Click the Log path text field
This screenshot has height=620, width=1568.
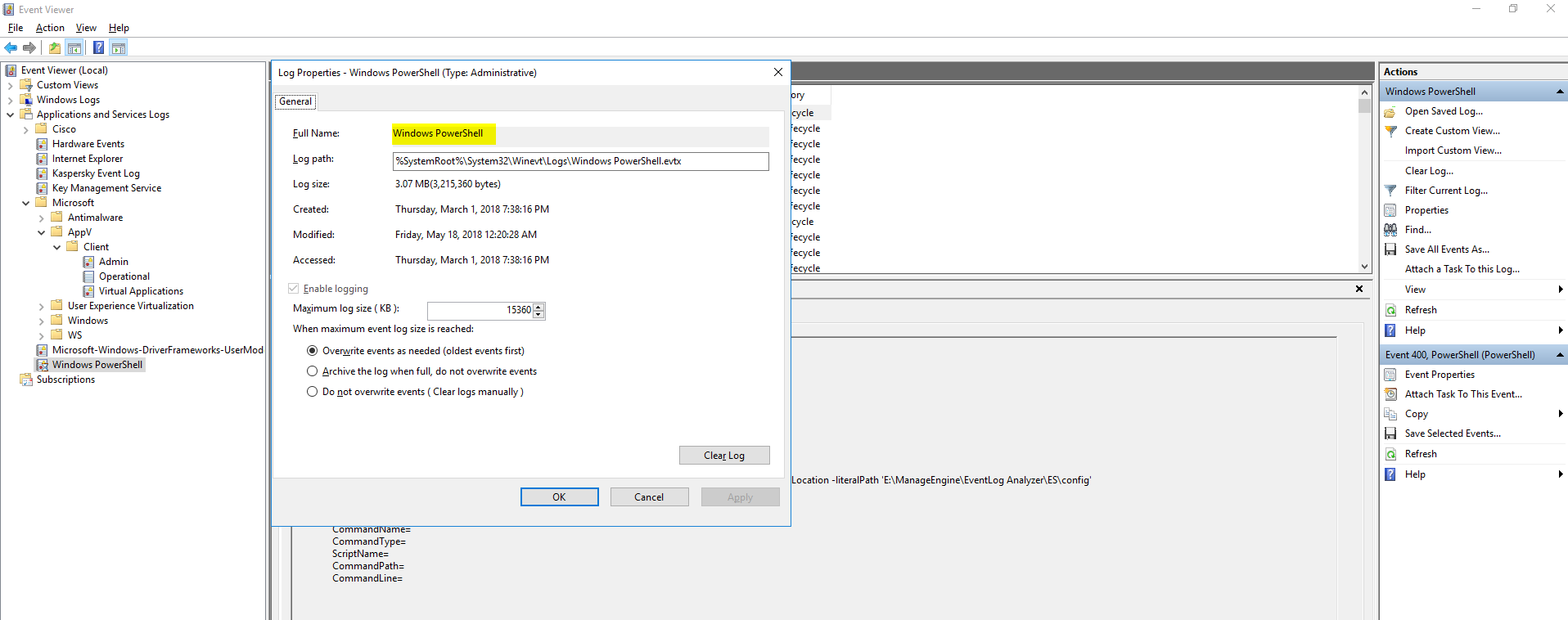[x=580, y=161]
